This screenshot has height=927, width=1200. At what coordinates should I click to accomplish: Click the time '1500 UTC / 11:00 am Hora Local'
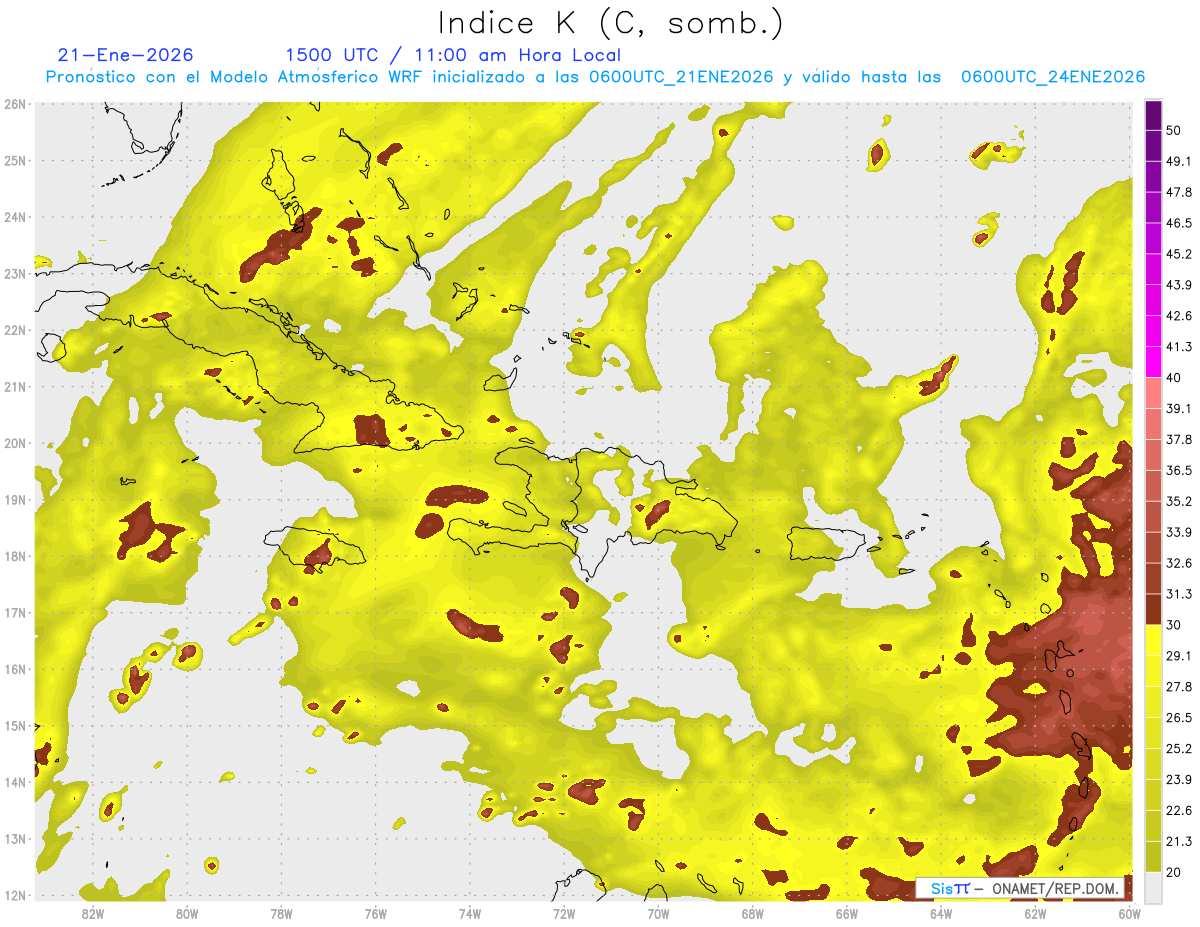(453, 55)
